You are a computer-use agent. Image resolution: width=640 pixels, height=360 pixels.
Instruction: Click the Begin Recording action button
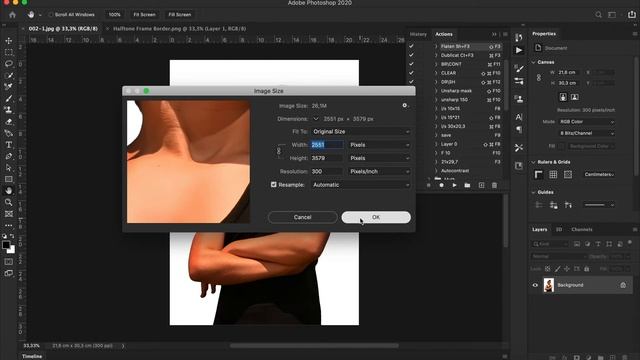(441, 185)
